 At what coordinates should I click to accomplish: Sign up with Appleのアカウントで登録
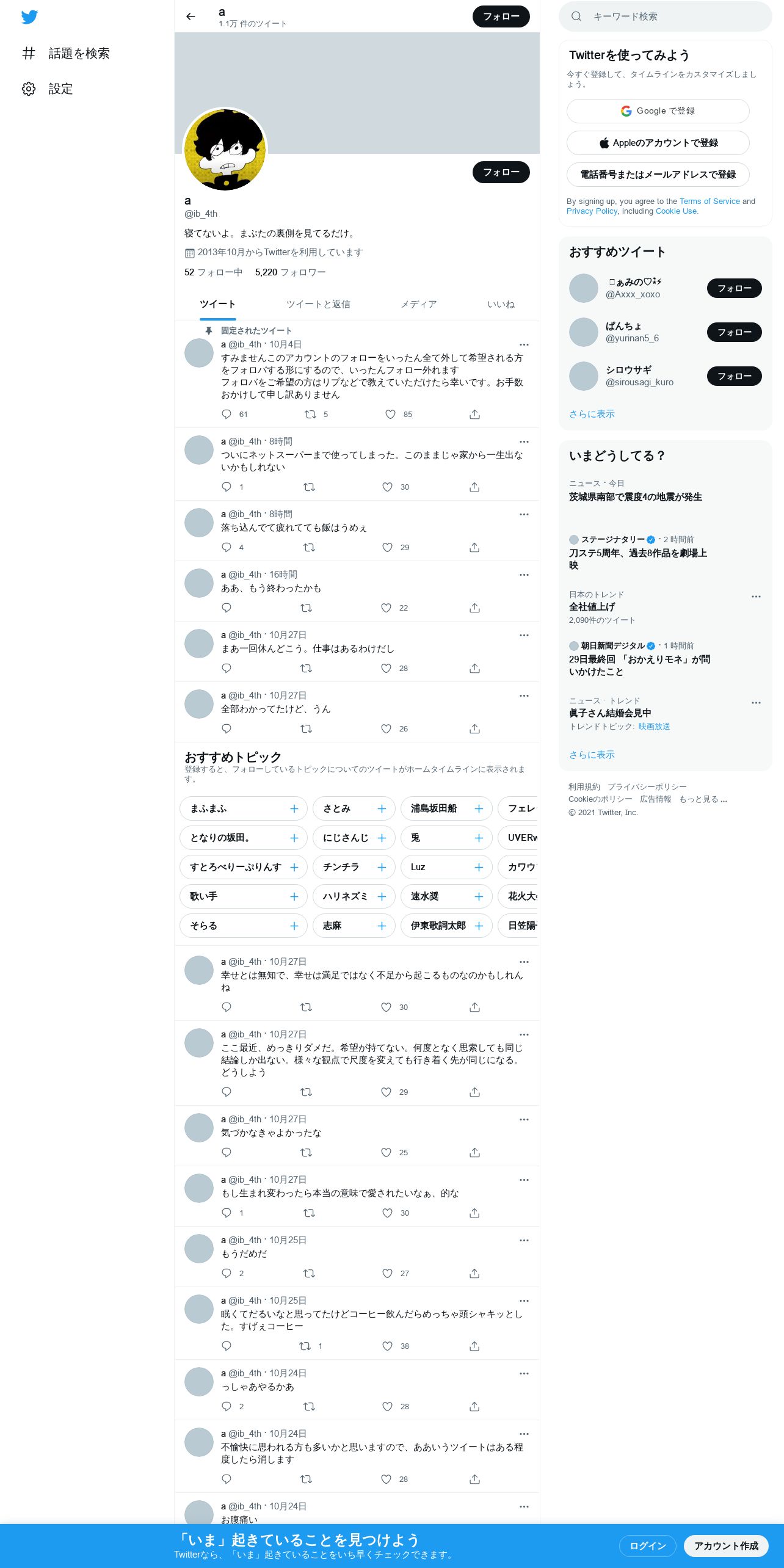pos(658,143)
